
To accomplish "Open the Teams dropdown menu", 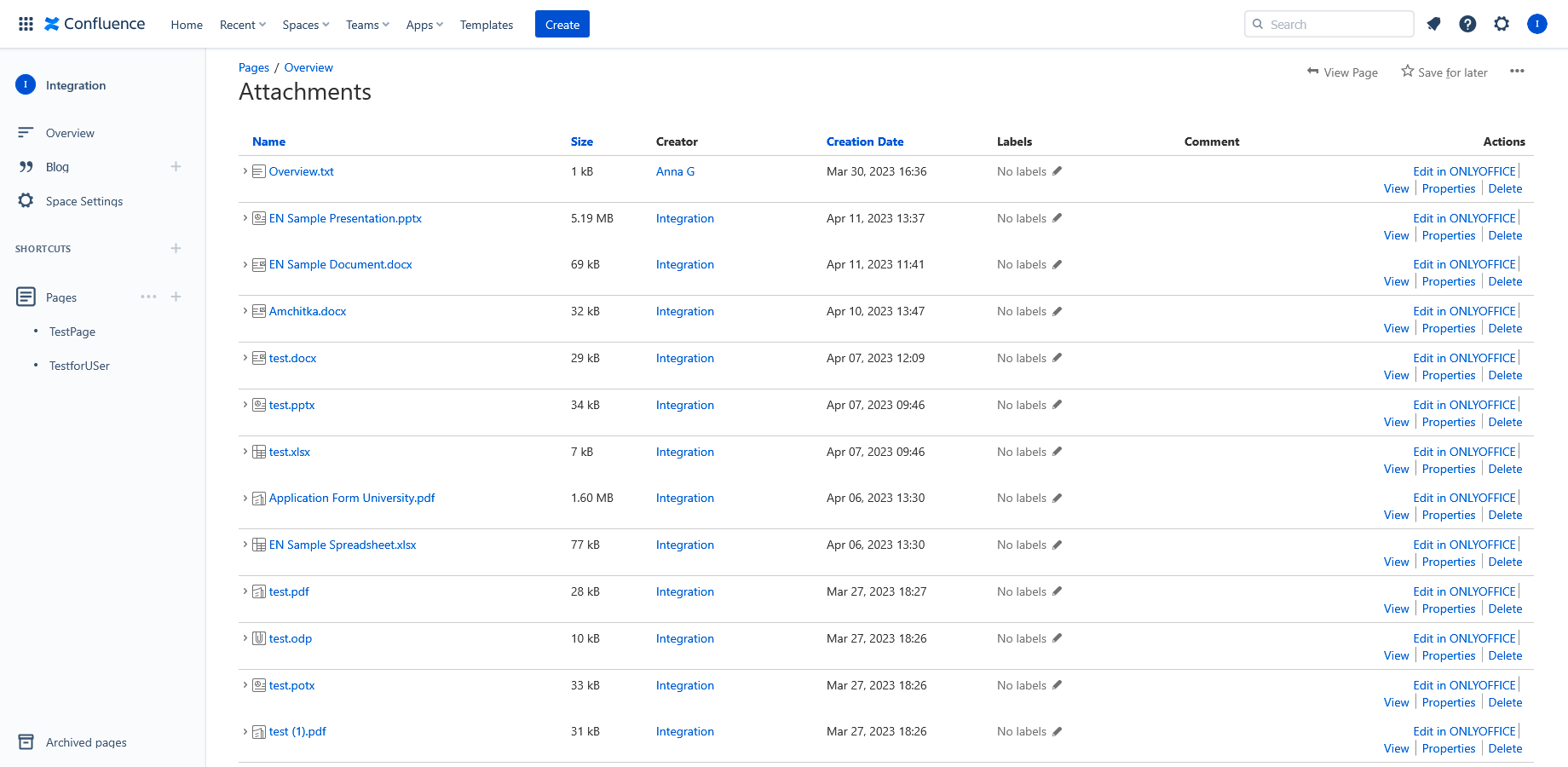I will [367, 25].
